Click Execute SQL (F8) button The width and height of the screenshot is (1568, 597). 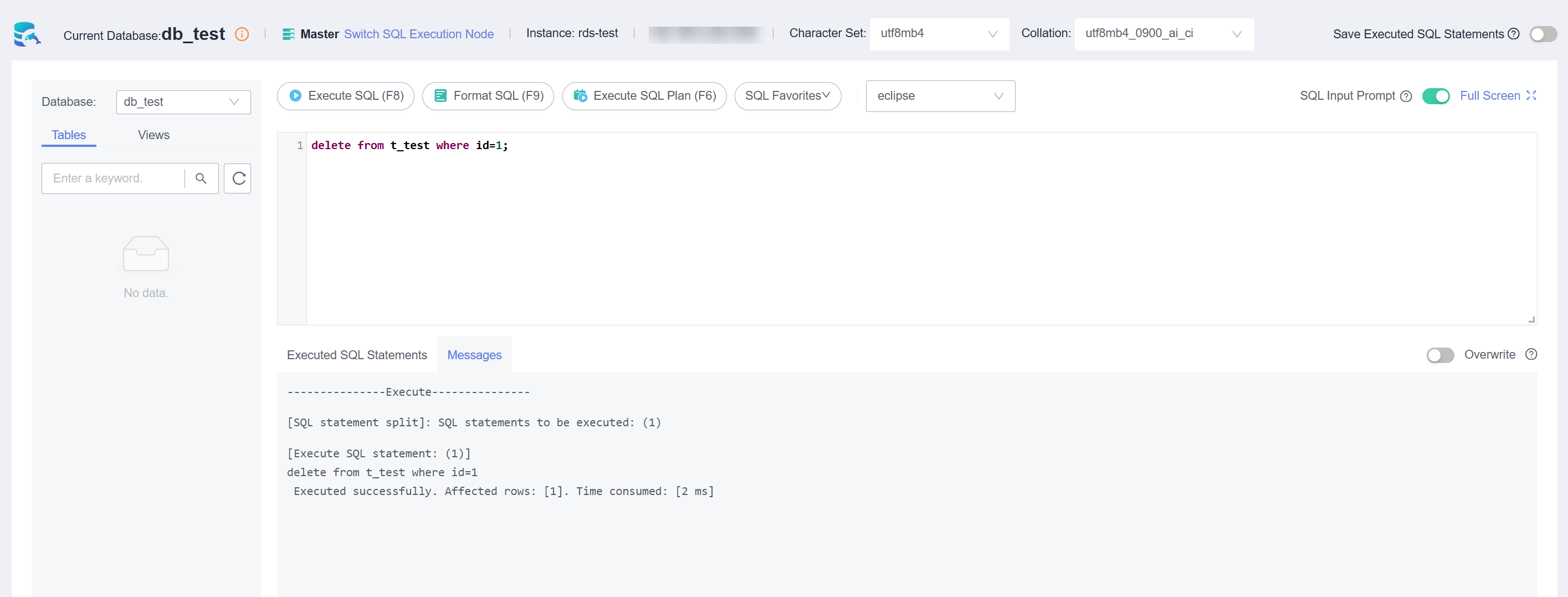coord(346,96)
